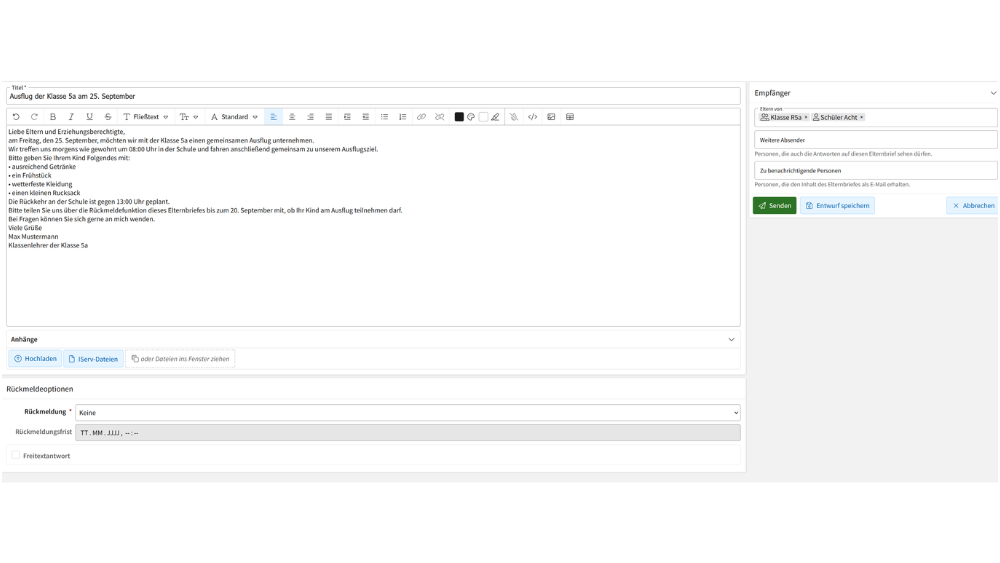Apply italic formatting
The height and width of the screenshot is (563, 1000).
click(71, 117)
